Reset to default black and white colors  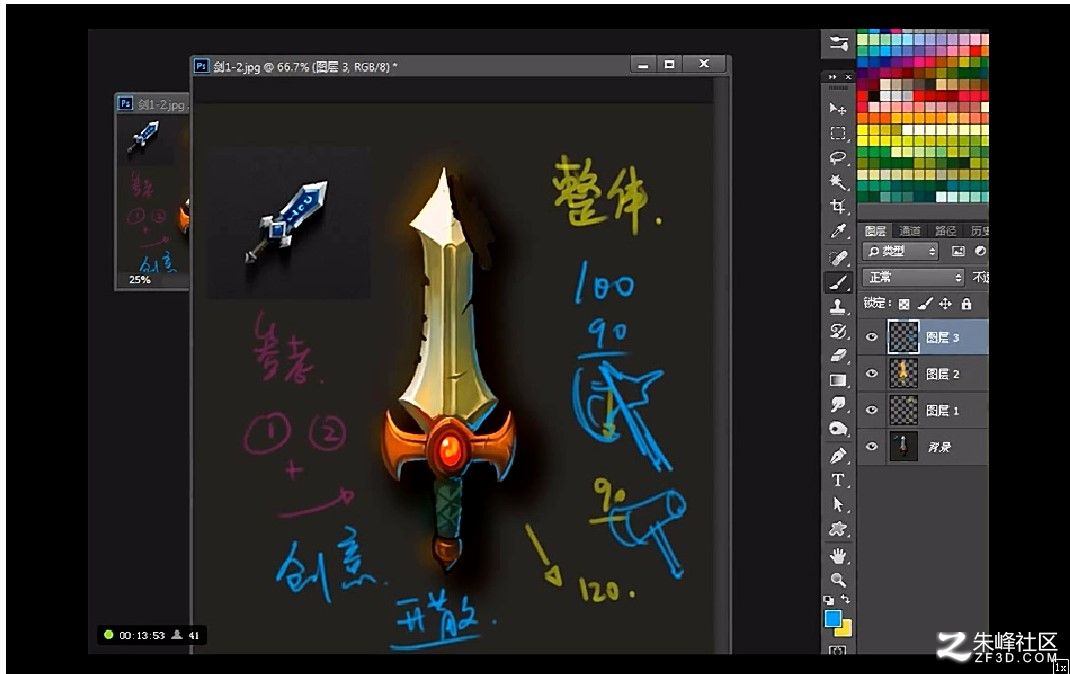pos(828,600)
